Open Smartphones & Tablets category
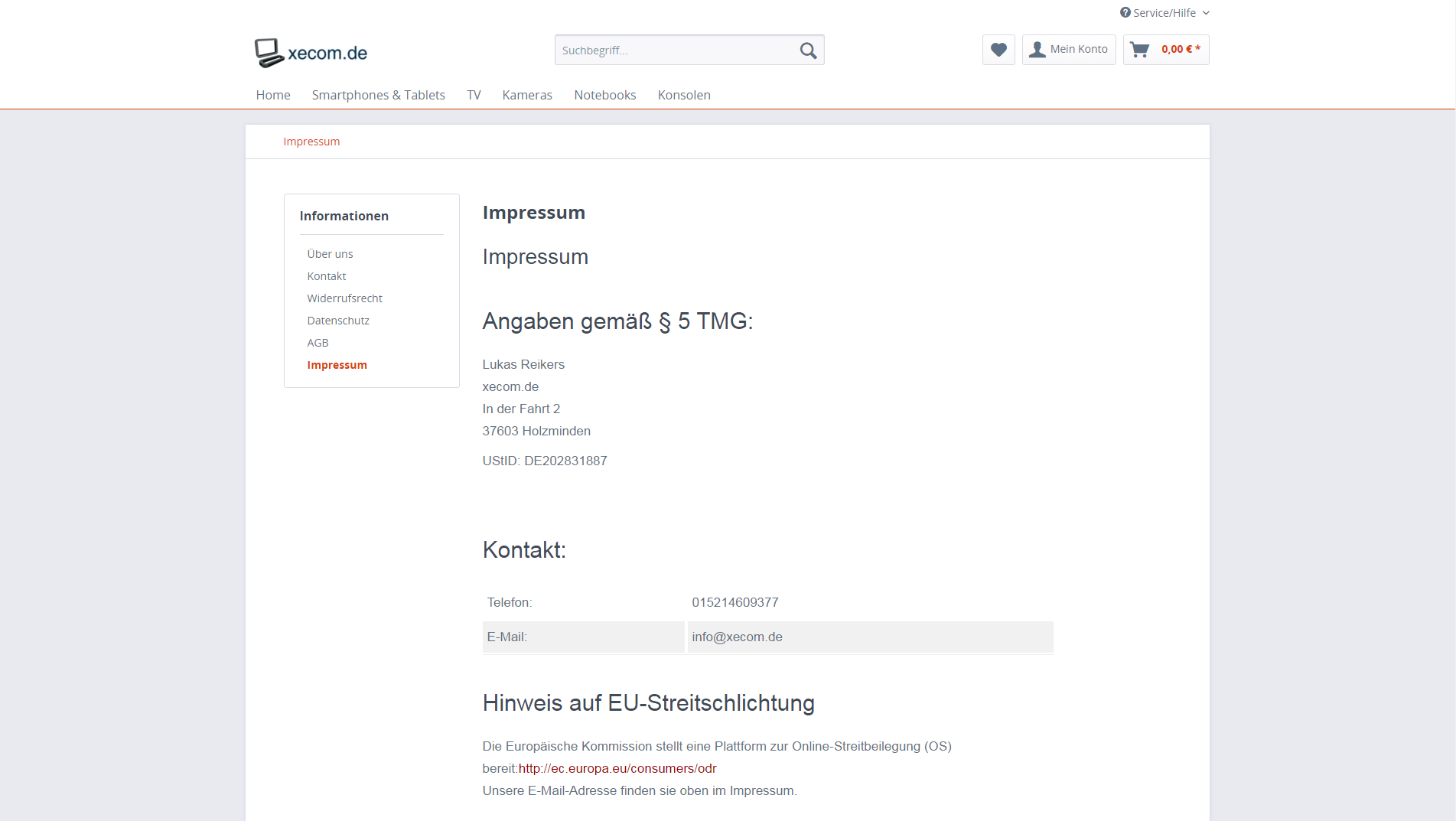Image resolution: width=1456 pixels, height=821 pixels. (x=378, y=95)
